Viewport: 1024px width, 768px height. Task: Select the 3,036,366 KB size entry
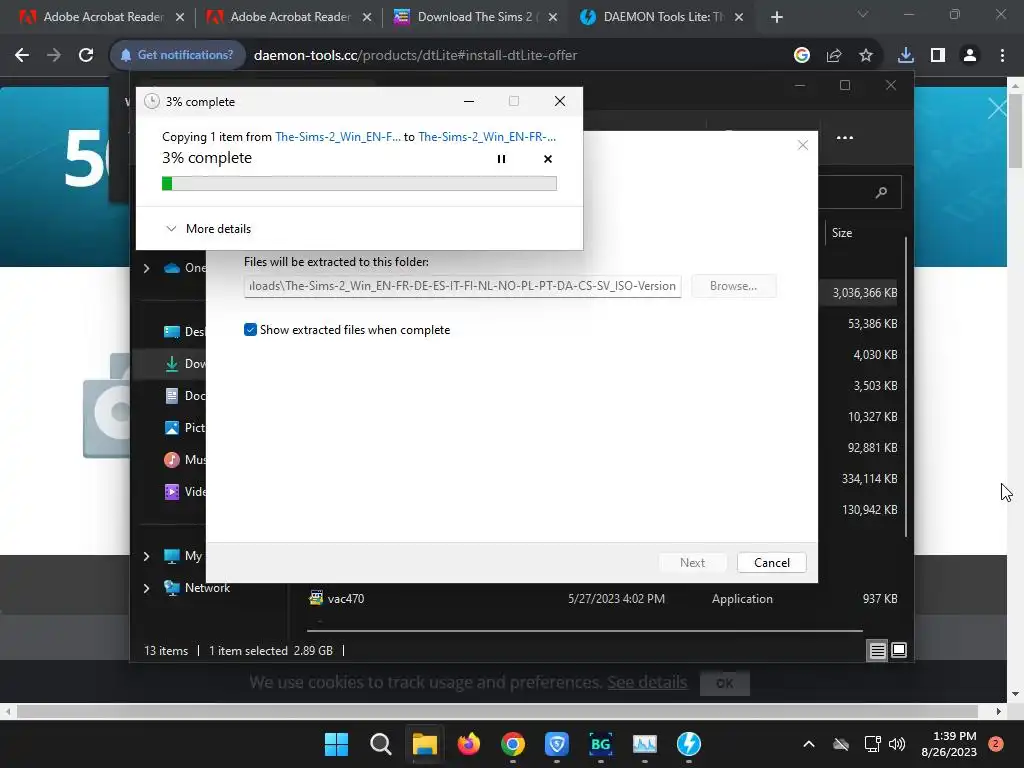coord(864,293)
